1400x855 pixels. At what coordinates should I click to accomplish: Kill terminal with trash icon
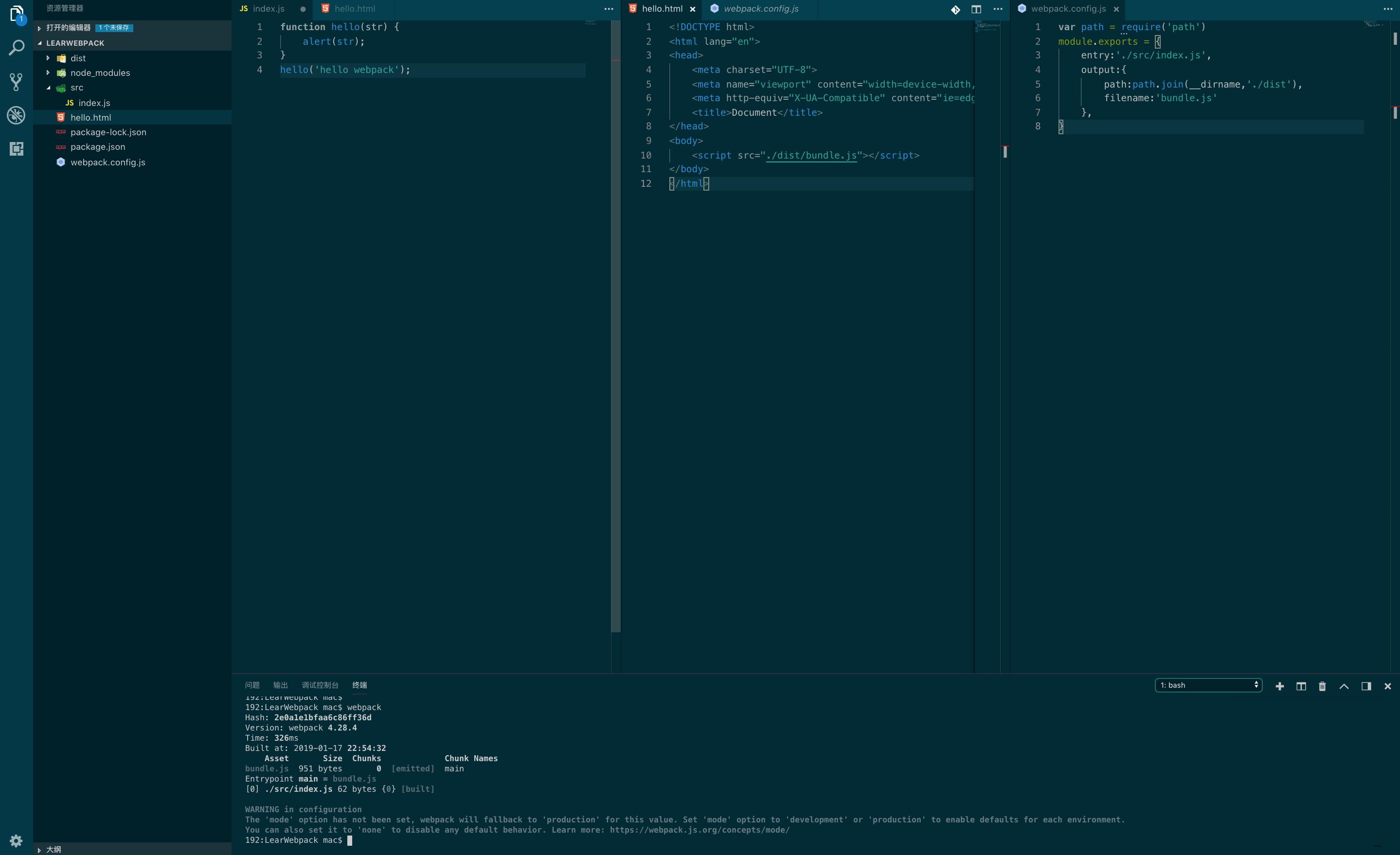pyautogui.click(x=1322, y=686)
